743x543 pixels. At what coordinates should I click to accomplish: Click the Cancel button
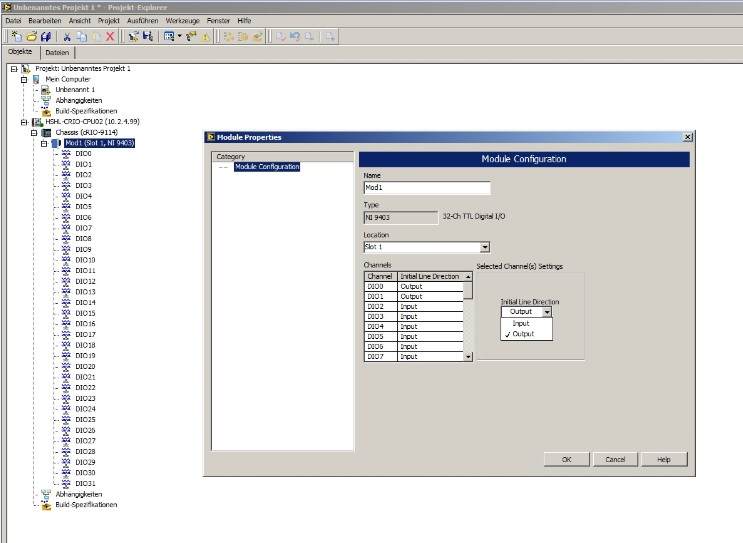[x=615, y=459]
